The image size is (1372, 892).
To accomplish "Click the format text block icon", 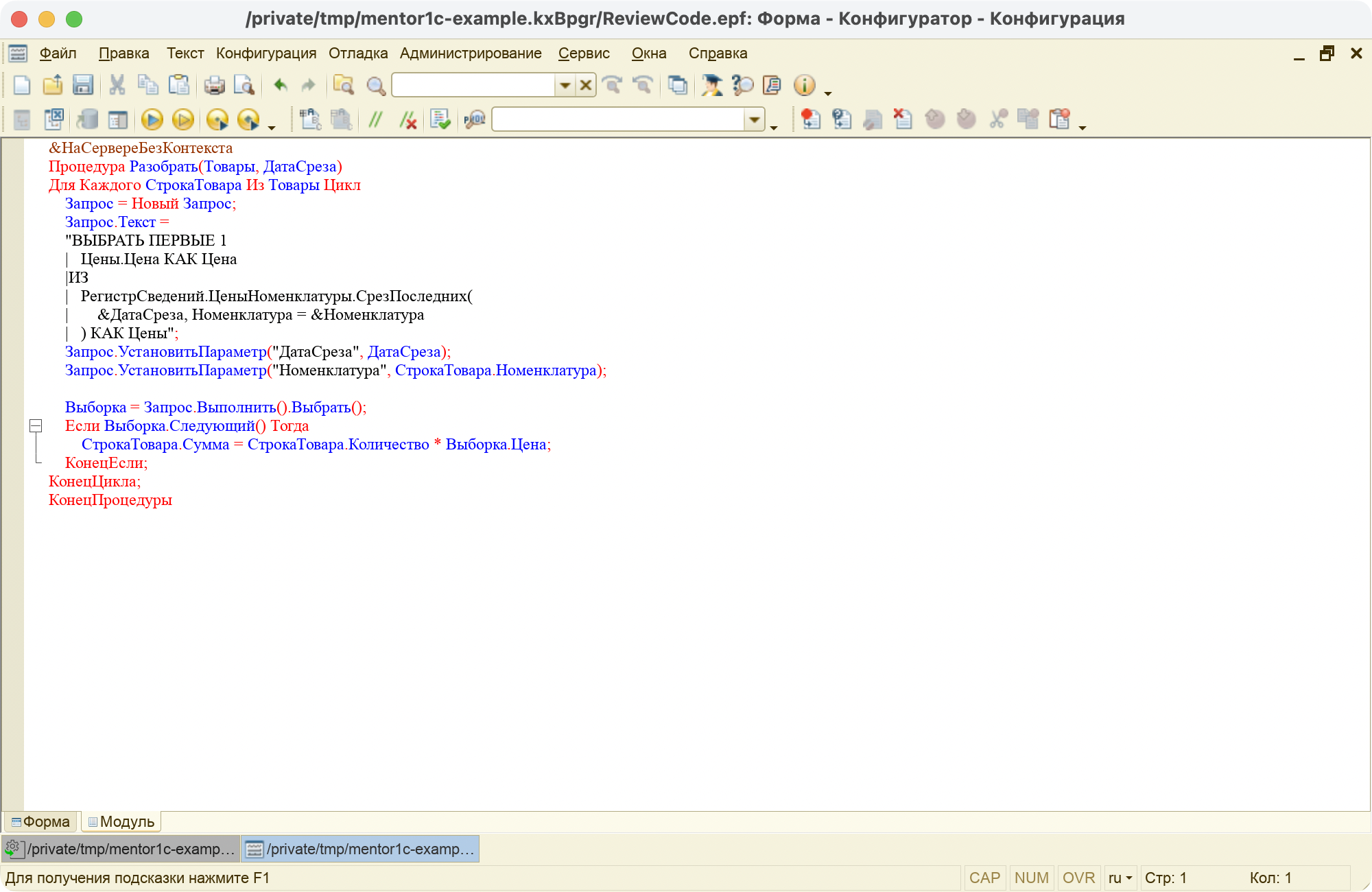I will click(x=309, y=119).
